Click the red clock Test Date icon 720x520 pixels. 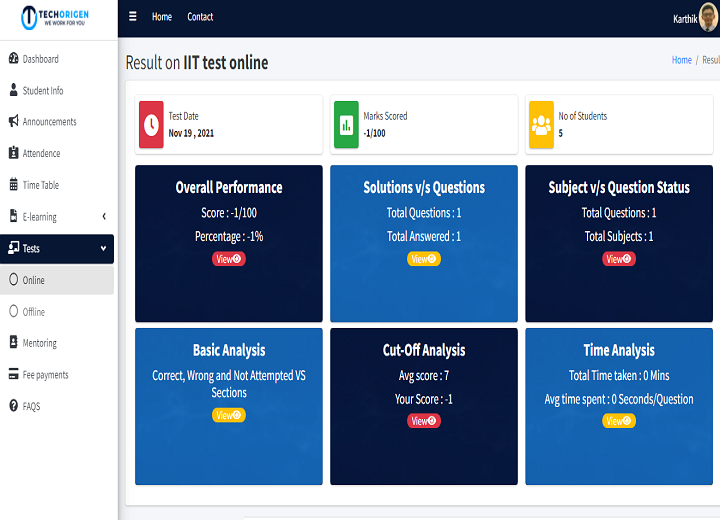click(151, 124)
